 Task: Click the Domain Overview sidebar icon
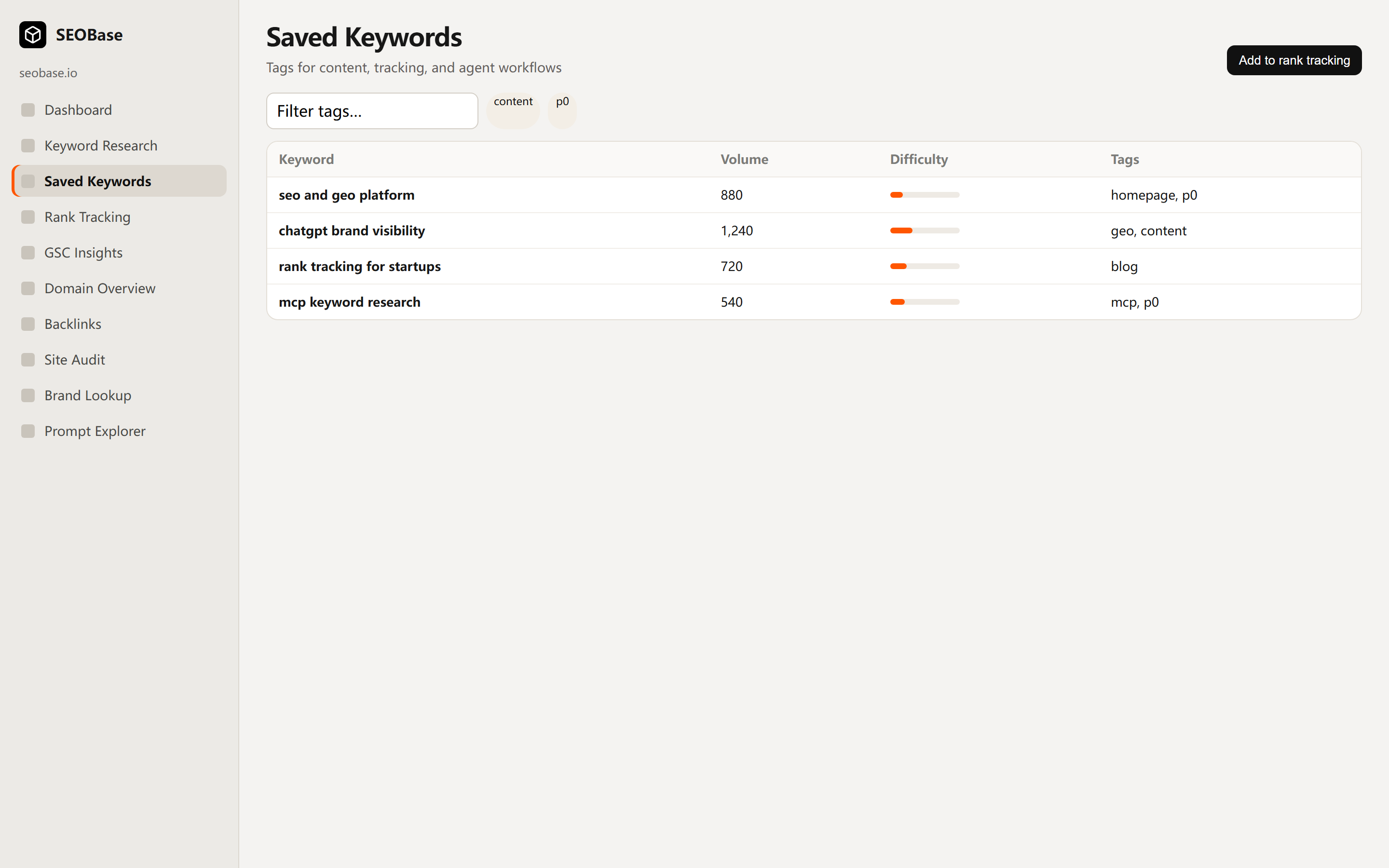point(28,288)
